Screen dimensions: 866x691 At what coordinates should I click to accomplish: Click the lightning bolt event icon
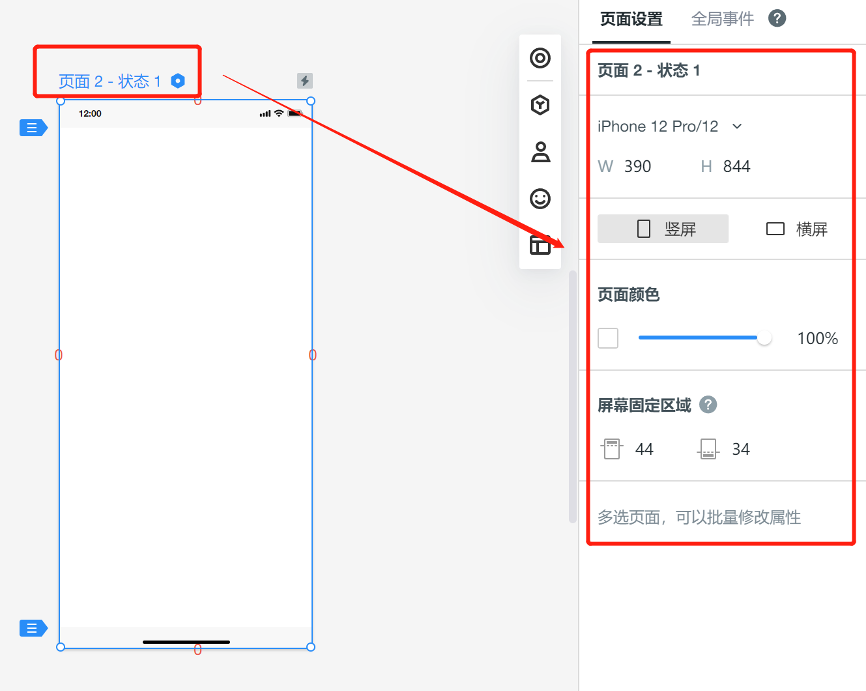coord(305,81)
